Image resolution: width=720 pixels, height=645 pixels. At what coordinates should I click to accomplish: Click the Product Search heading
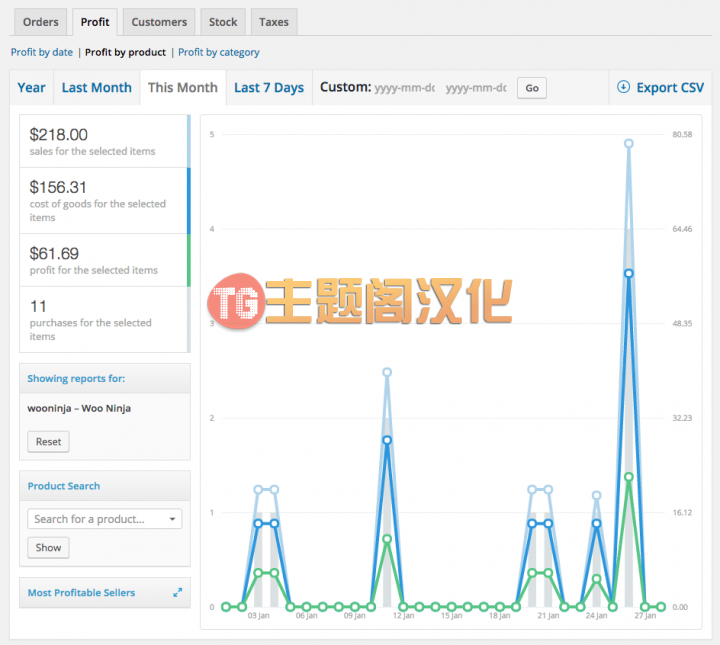coord(64,486)
